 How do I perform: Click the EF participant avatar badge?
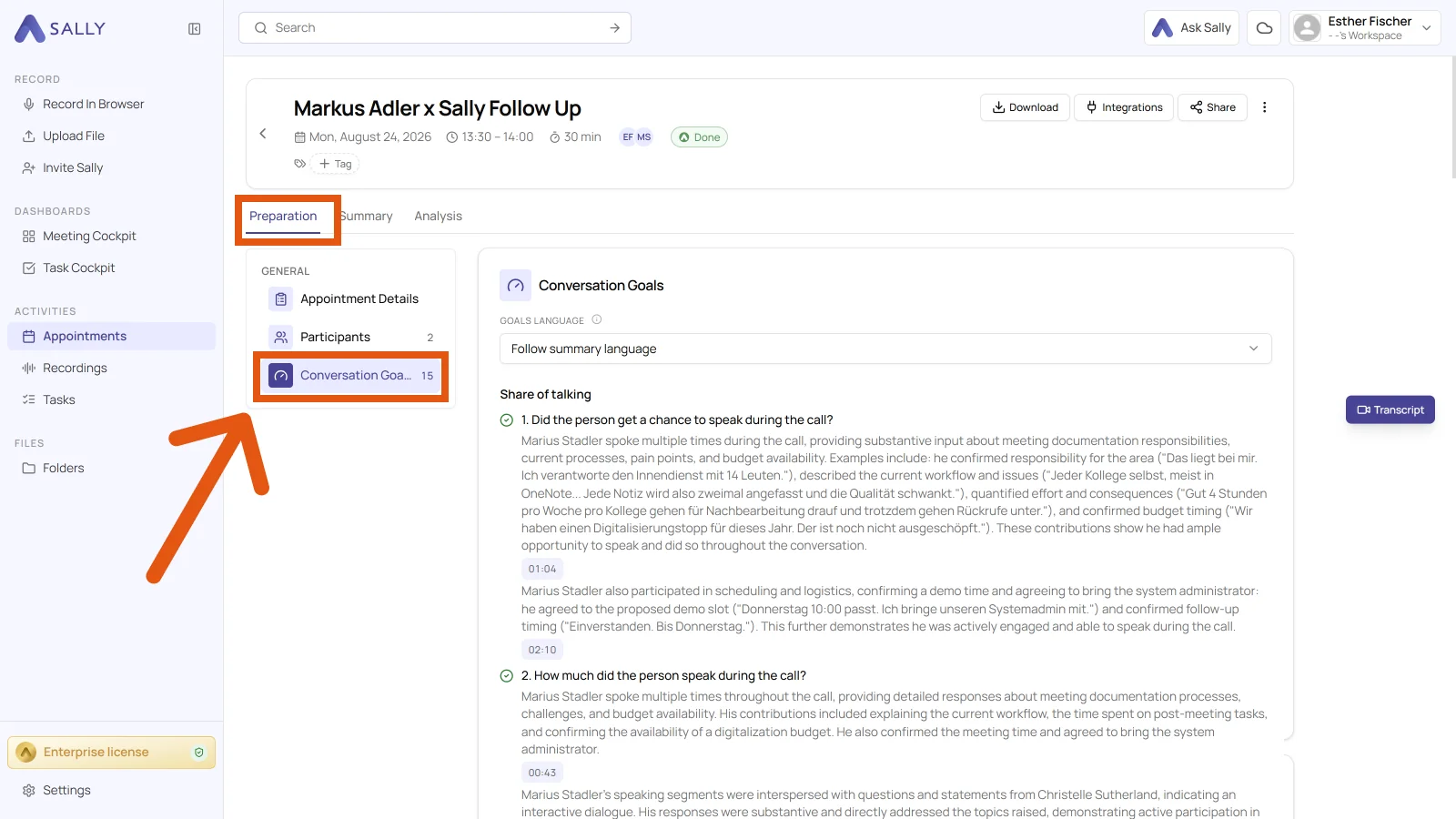628,137
